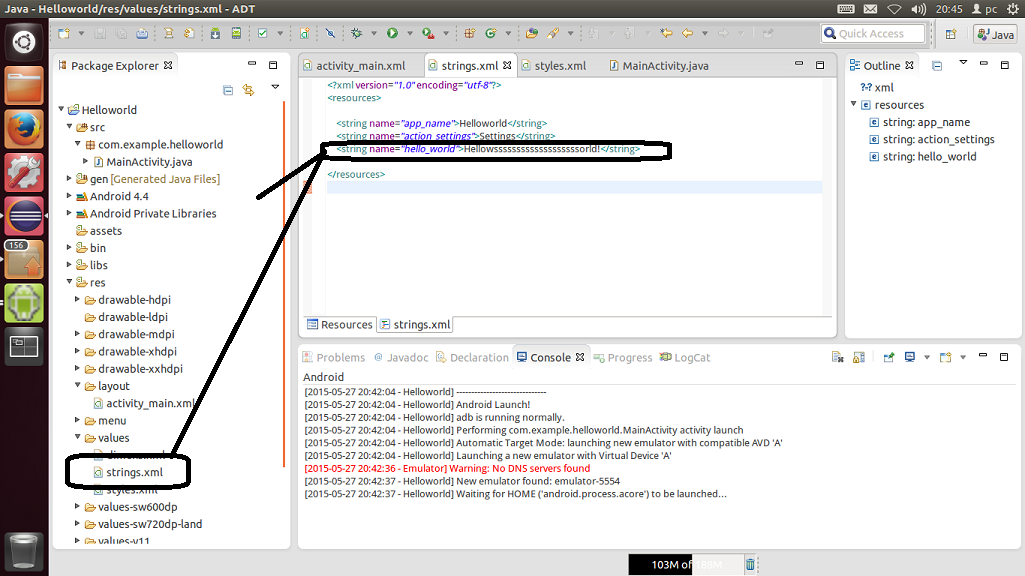
Task: Click the New Java Class toolbar icon
Action: click(x=491, y=33)
